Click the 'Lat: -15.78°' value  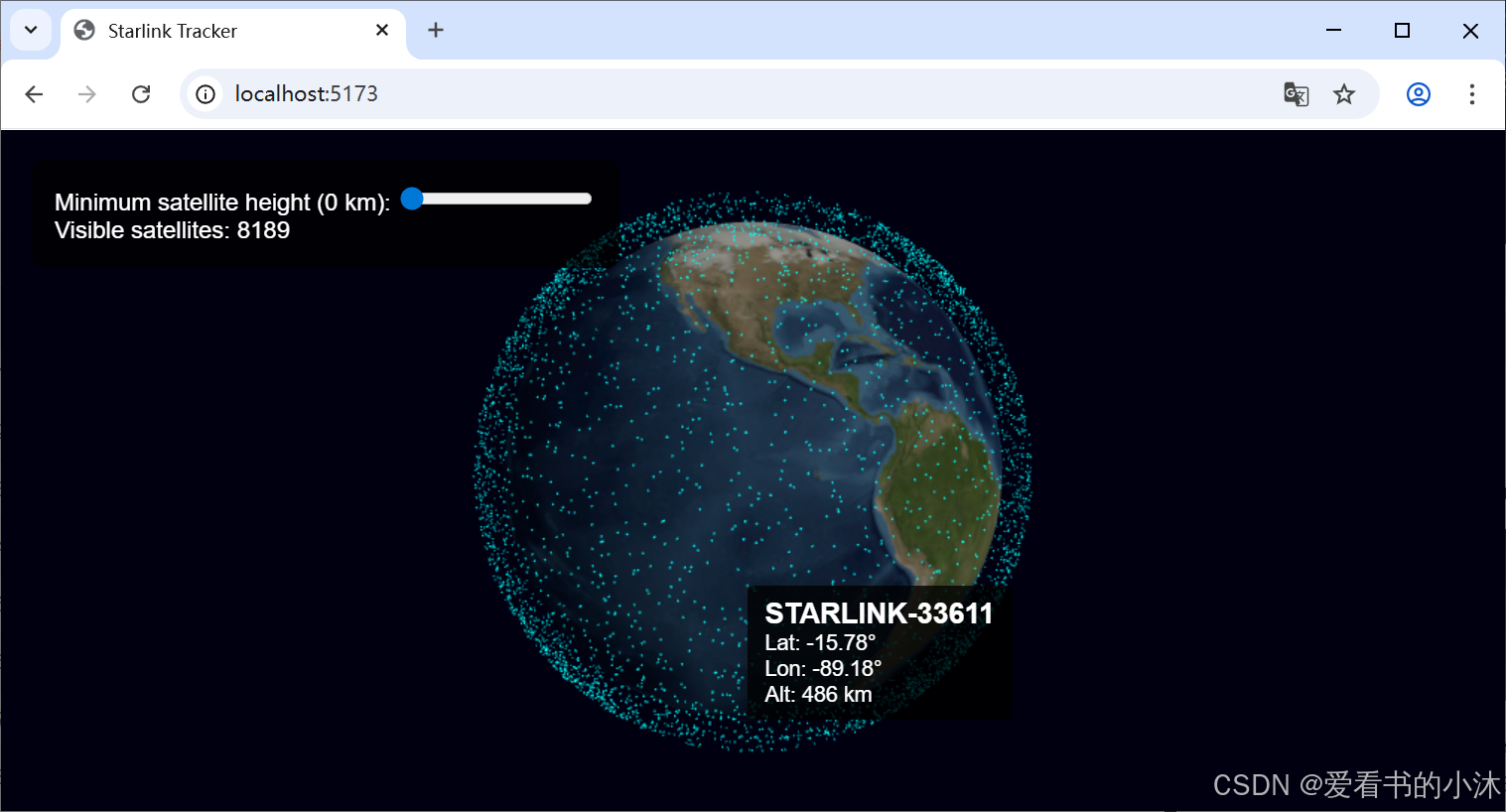click(820, 643)
